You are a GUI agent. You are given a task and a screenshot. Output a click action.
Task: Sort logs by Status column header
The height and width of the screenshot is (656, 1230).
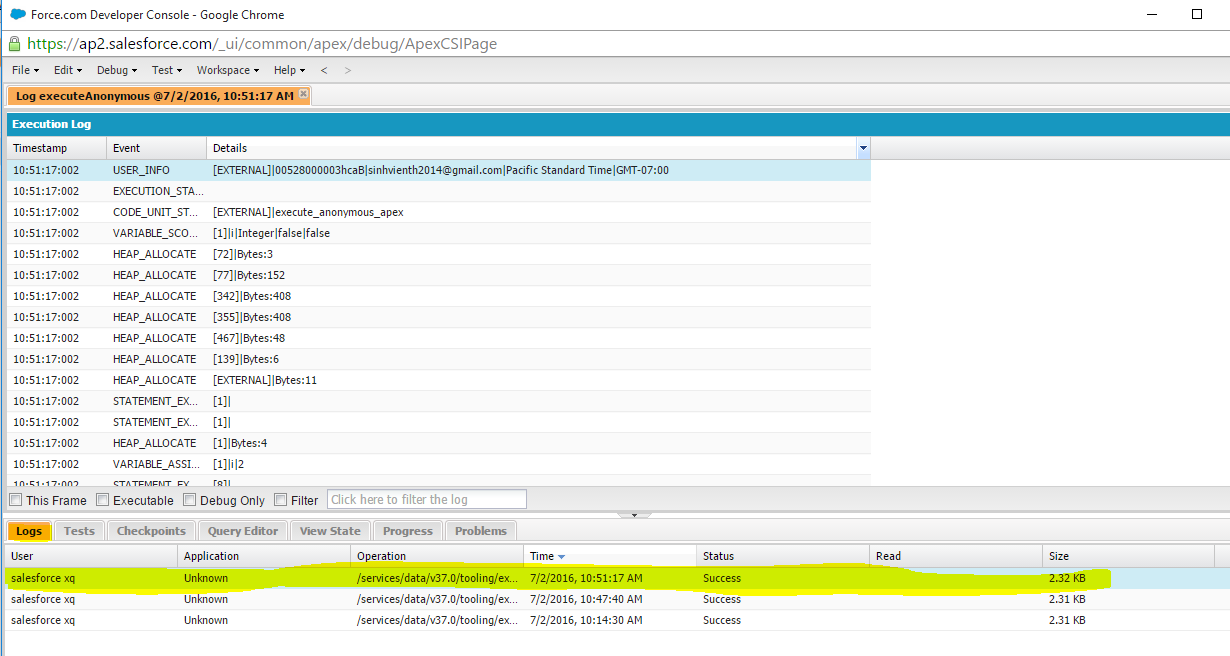click(783, 556)
